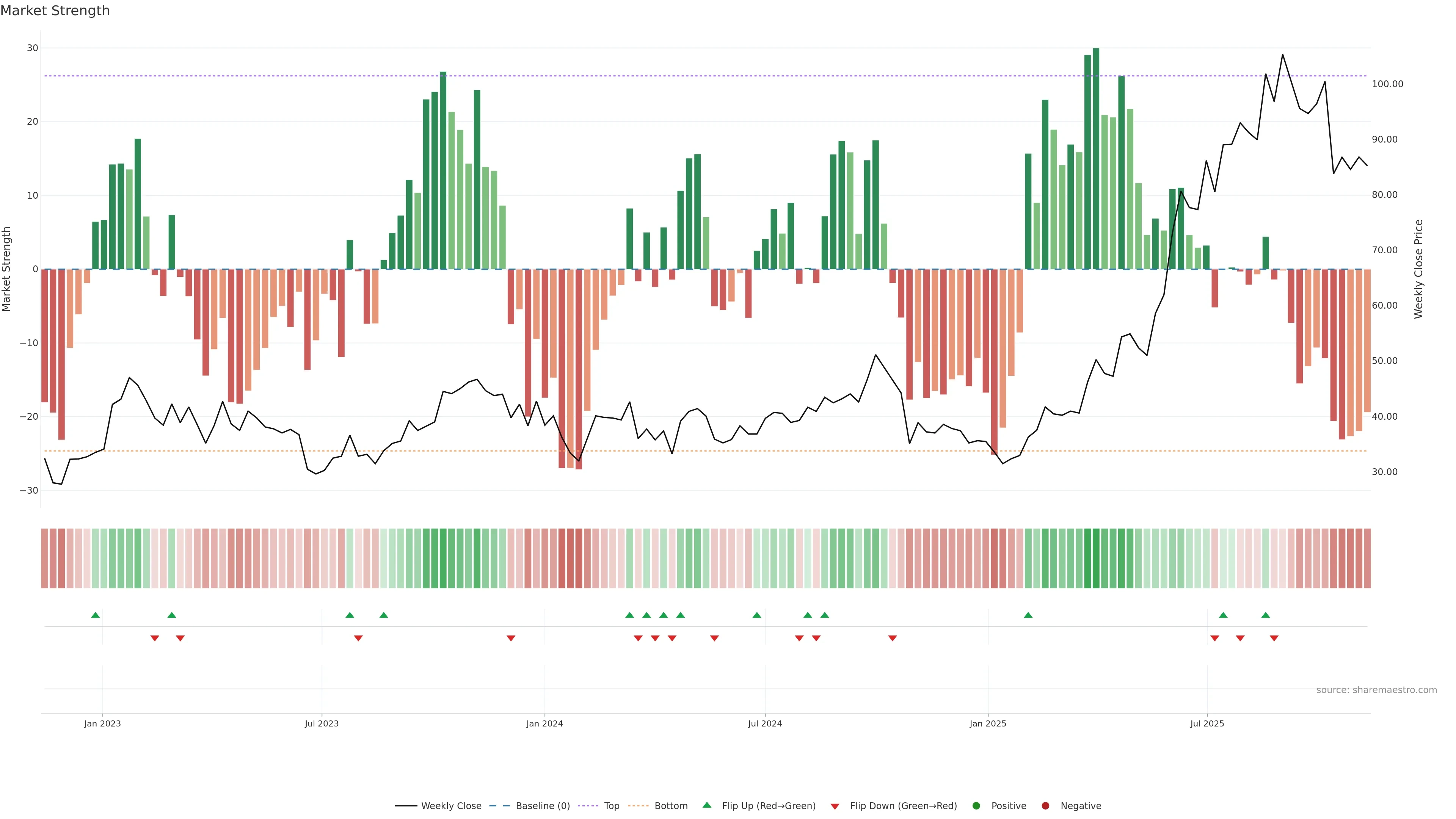Click the flip-up triangle just before Jul 2024
Image resolution: width=1456 pixels, height=819 pixels.
coord(757,615)
